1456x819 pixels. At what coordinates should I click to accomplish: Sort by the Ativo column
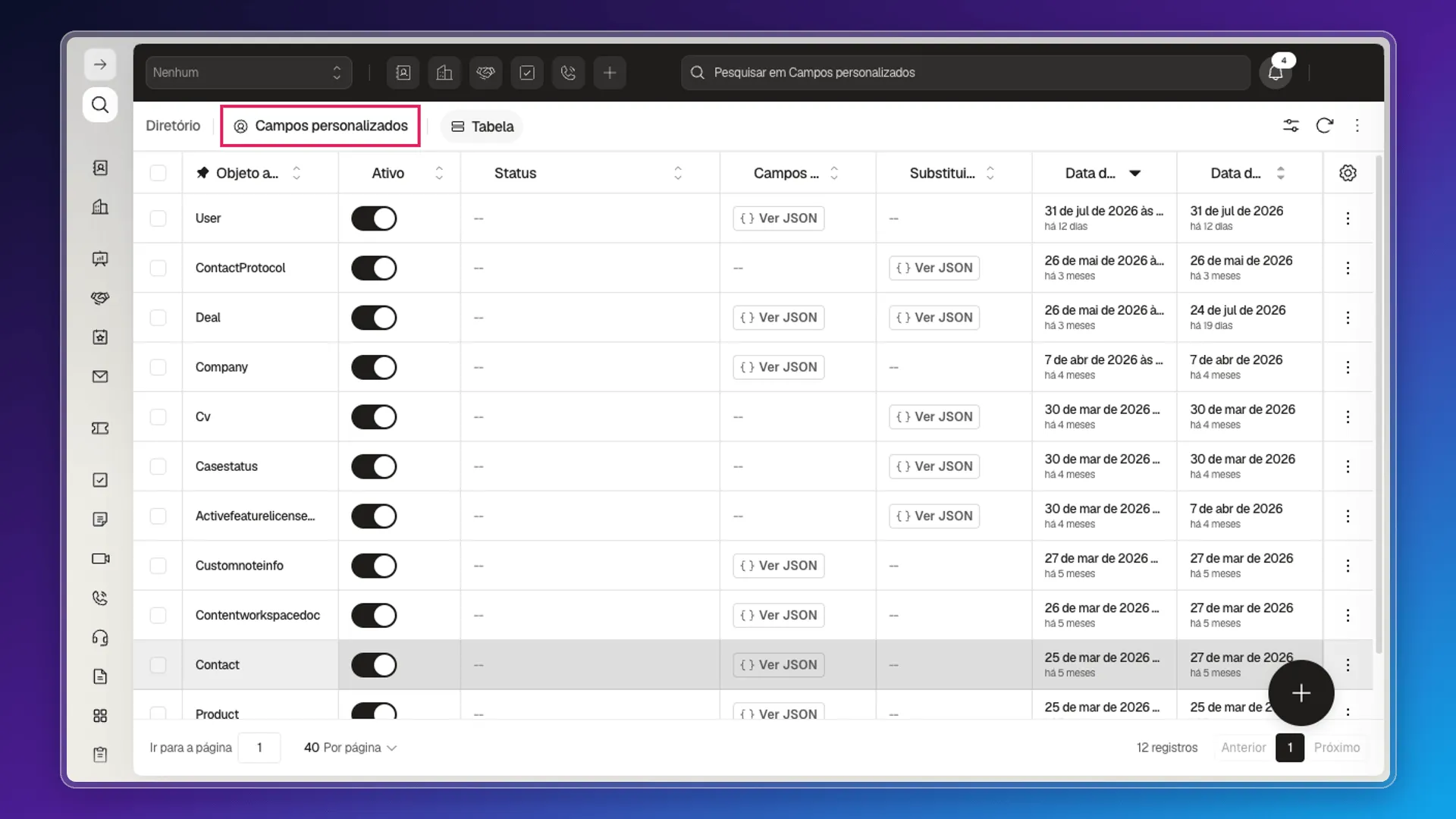[439, 173]
